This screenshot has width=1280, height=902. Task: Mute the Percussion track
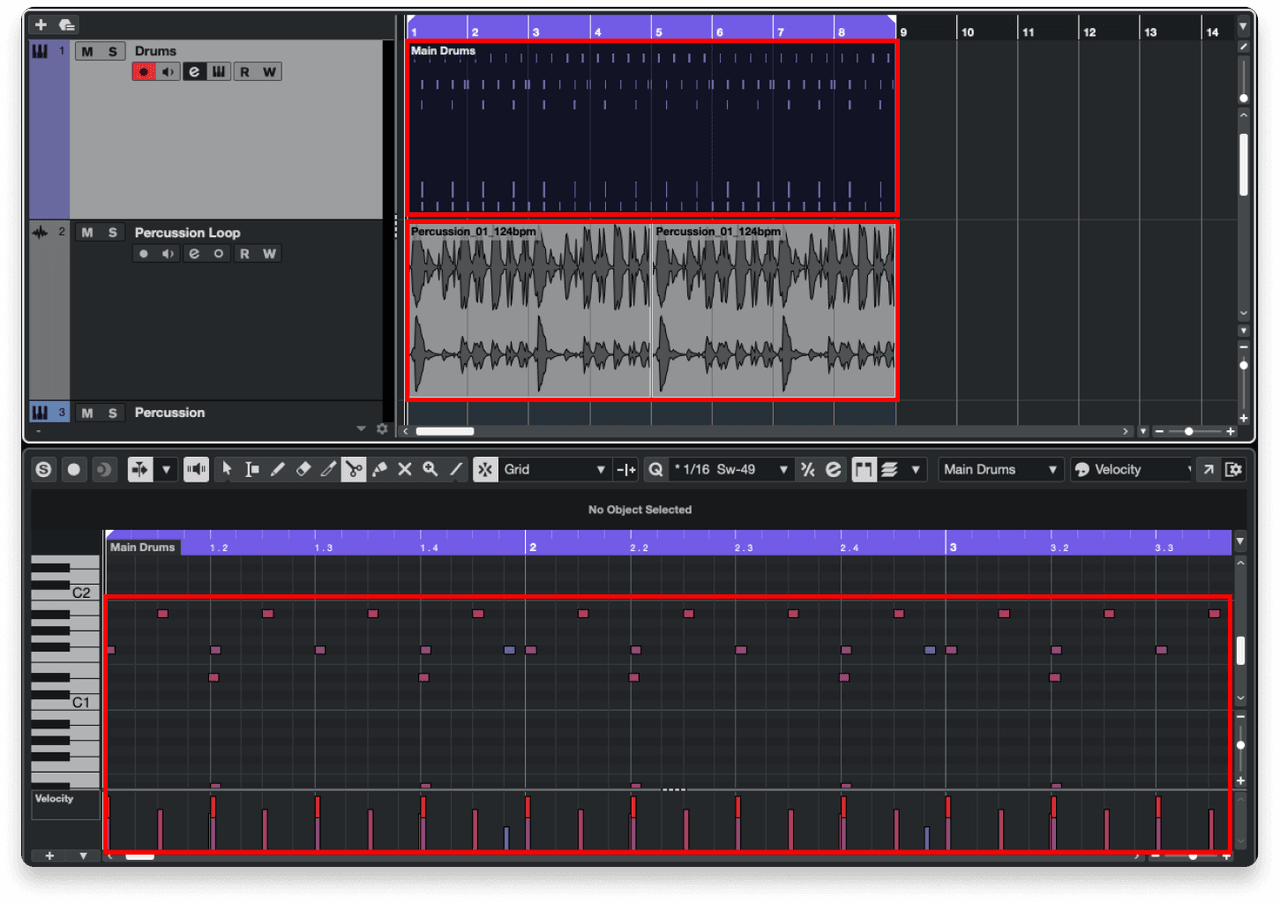tap(86, 412)
